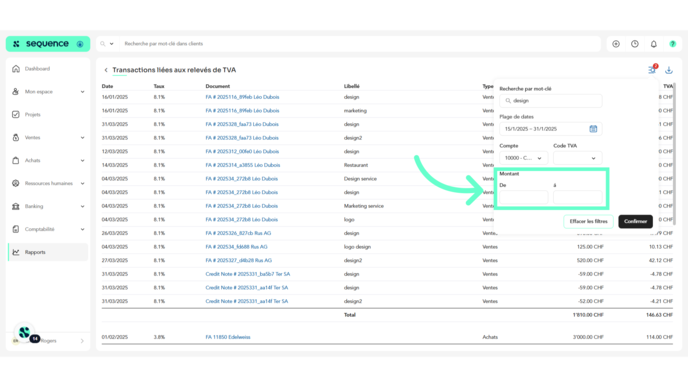Click the search magnifier icon in the top bar

(x=103, y=44)
